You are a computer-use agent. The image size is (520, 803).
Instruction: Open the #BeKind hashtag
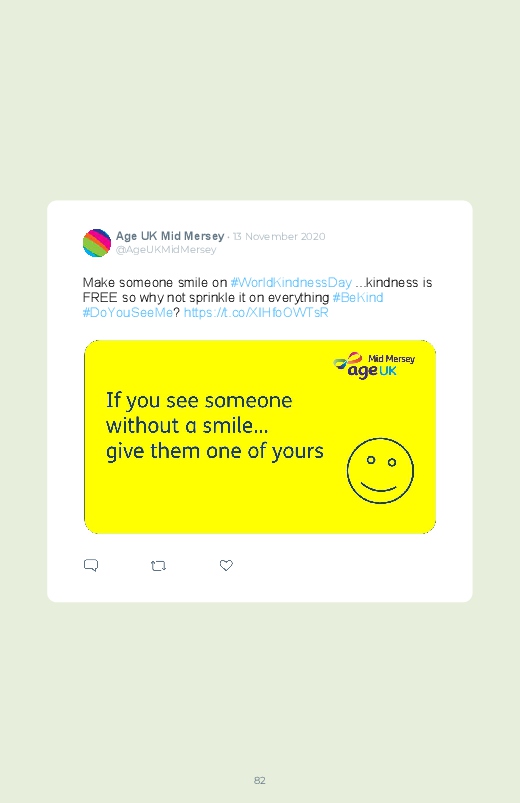click(x=358, y=298)
